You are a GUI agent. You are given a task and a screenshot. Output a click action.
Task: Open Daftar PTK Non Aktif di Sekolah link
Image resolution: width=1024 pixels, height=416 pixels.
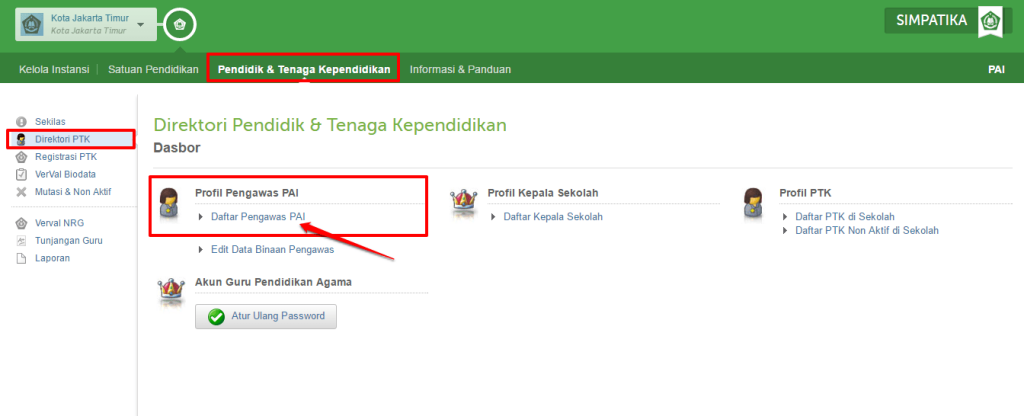point(867,230)
